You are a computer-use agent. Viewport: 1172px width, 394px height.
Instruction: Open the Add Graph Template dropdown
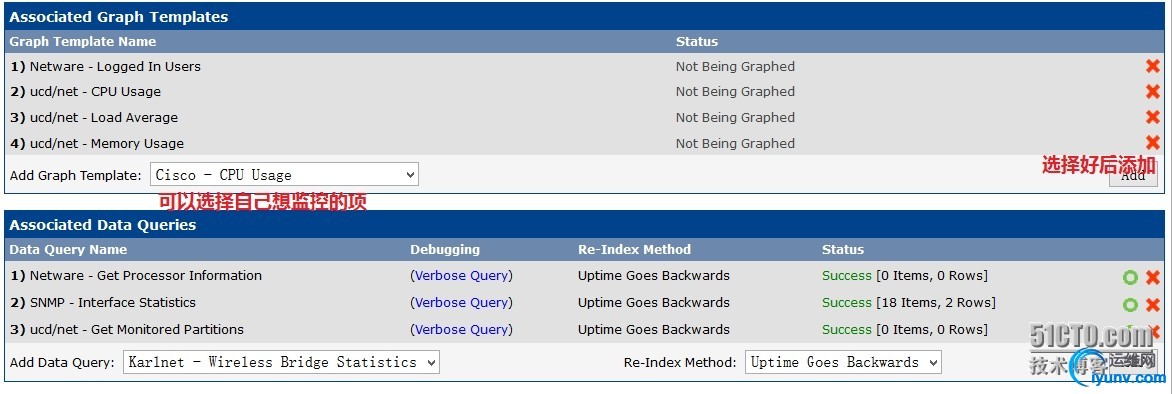click(x=284, y=175)
